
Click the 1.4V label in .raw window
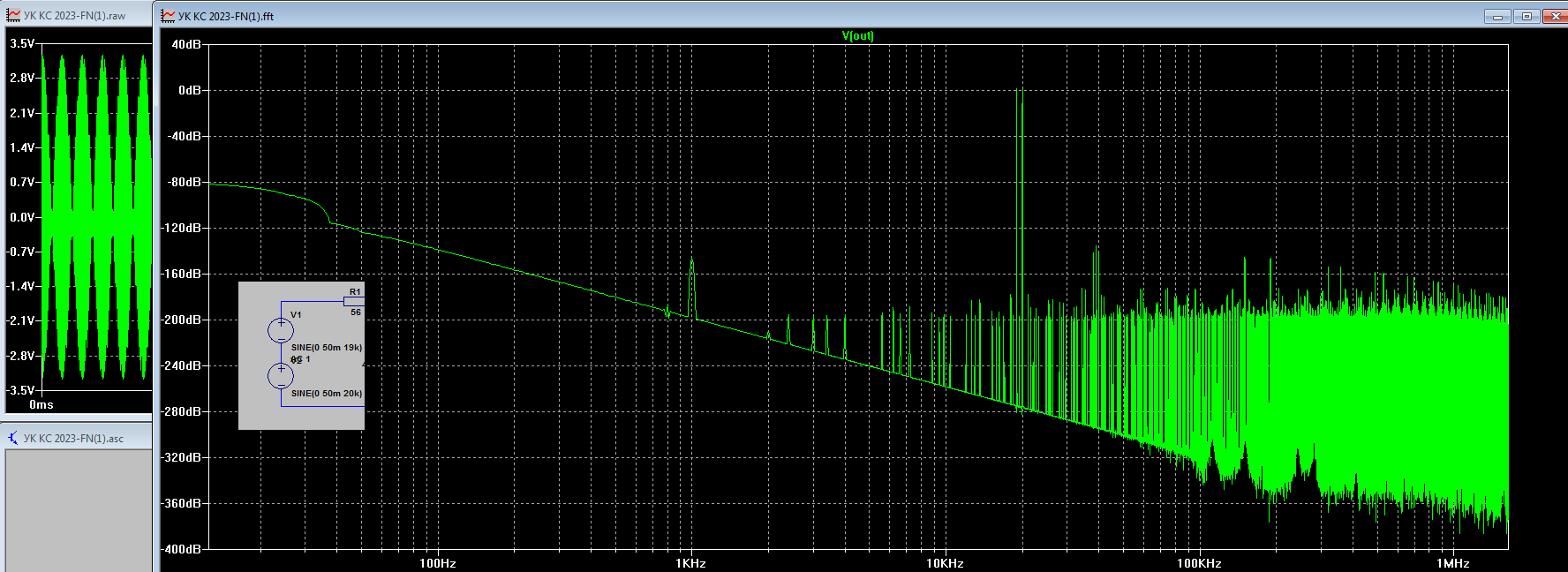click(22, 147)
